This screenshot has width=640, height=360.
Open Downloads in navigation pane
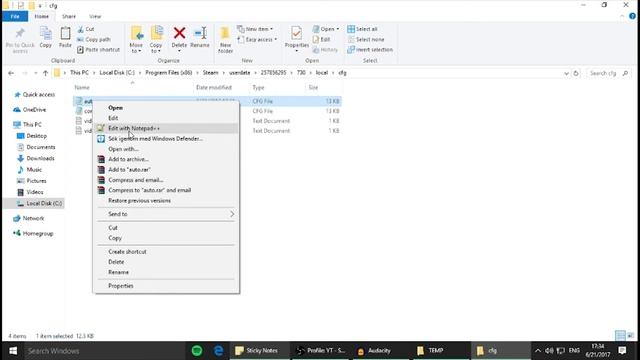(36, 158)
